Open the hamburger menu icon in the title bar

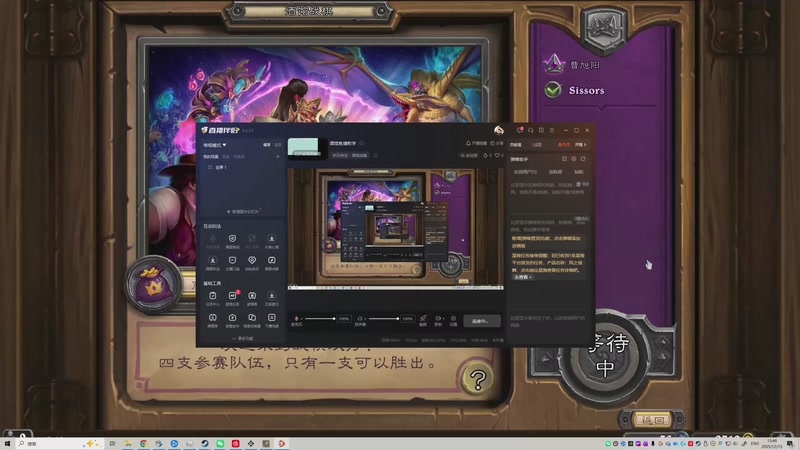pos(552,130)
